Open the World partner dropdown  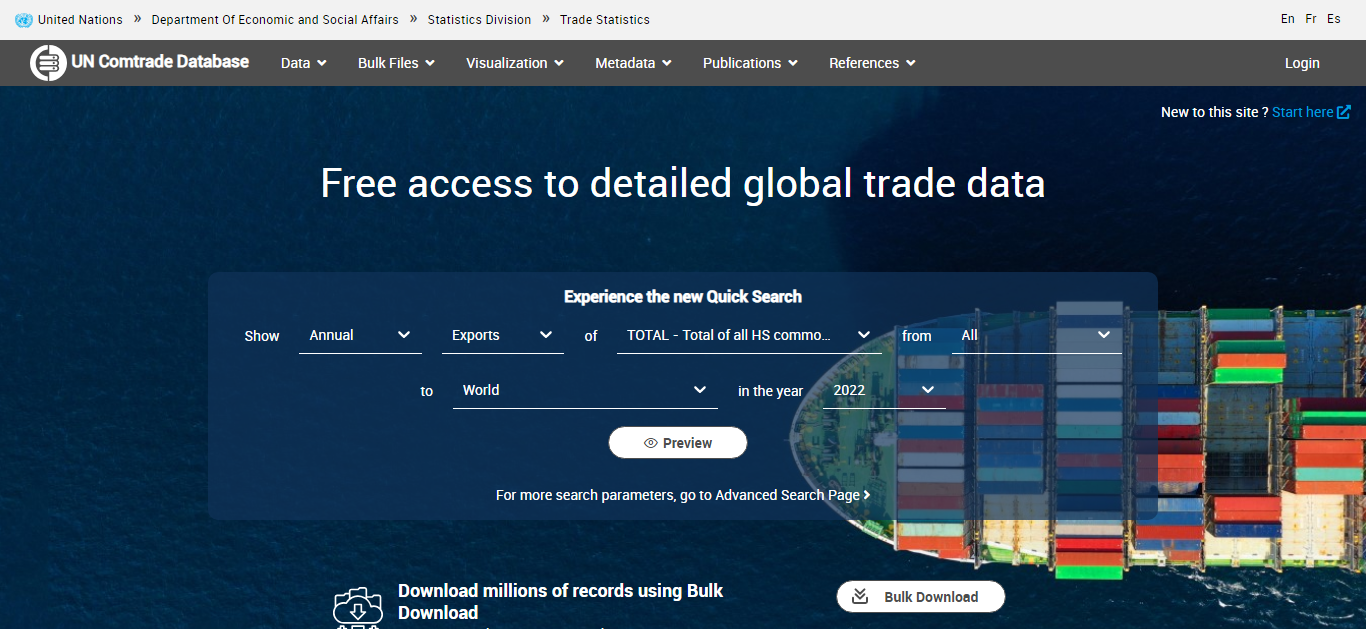coord(584,390)
